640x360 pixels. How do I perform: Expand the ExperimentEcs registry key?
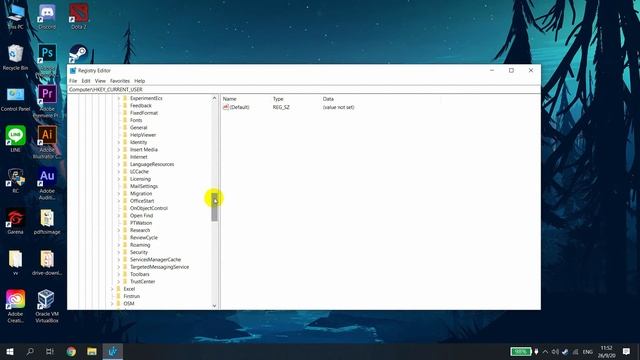[x=119, y=98]
